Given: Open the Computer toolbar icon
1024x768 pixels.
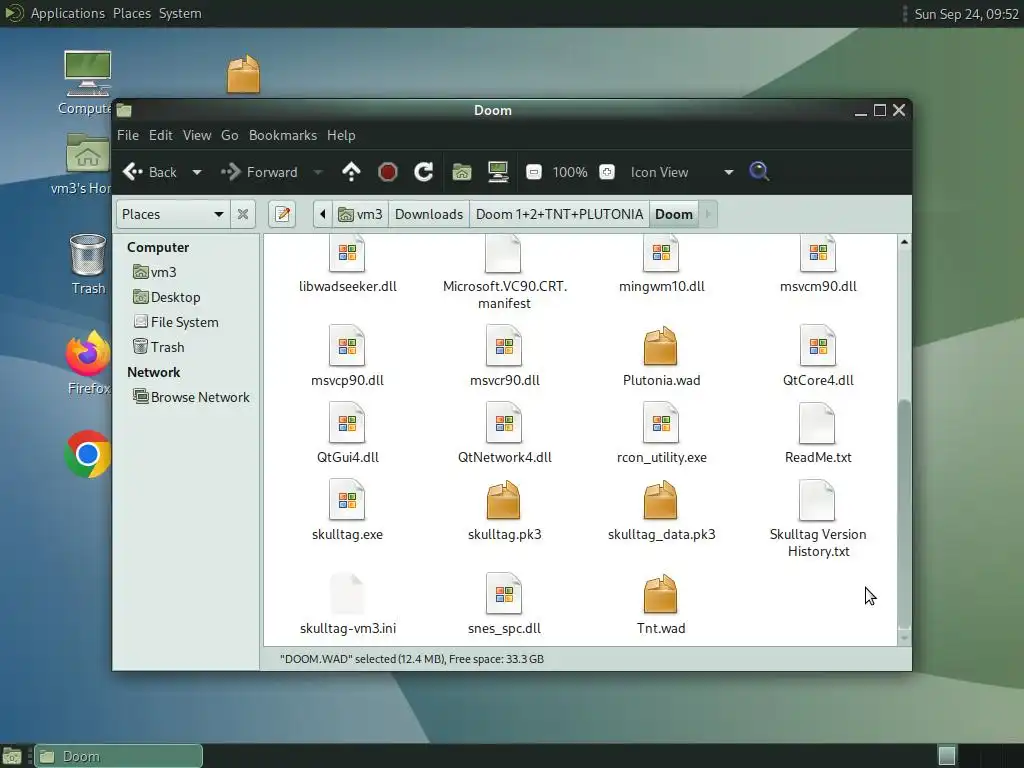Looking at the screenshot, I should (x=498, y=172).
